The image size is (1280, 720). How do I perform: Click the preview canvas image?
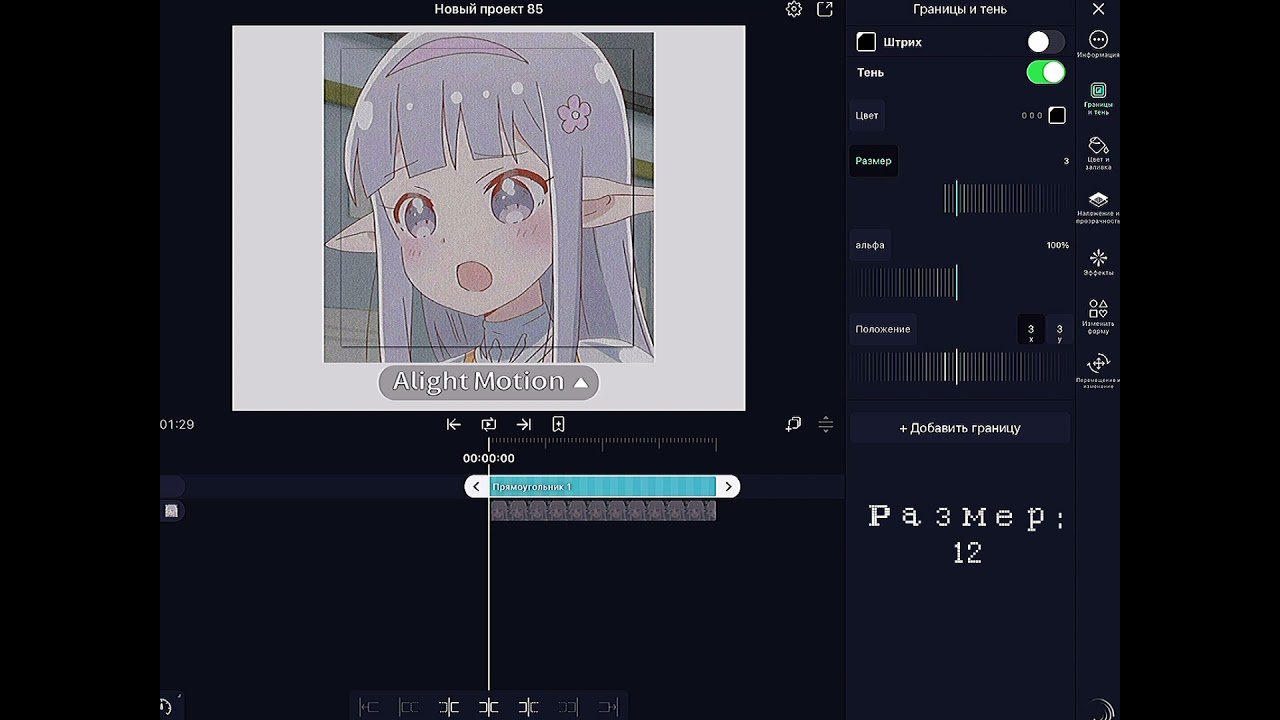[x=489, y=197]
